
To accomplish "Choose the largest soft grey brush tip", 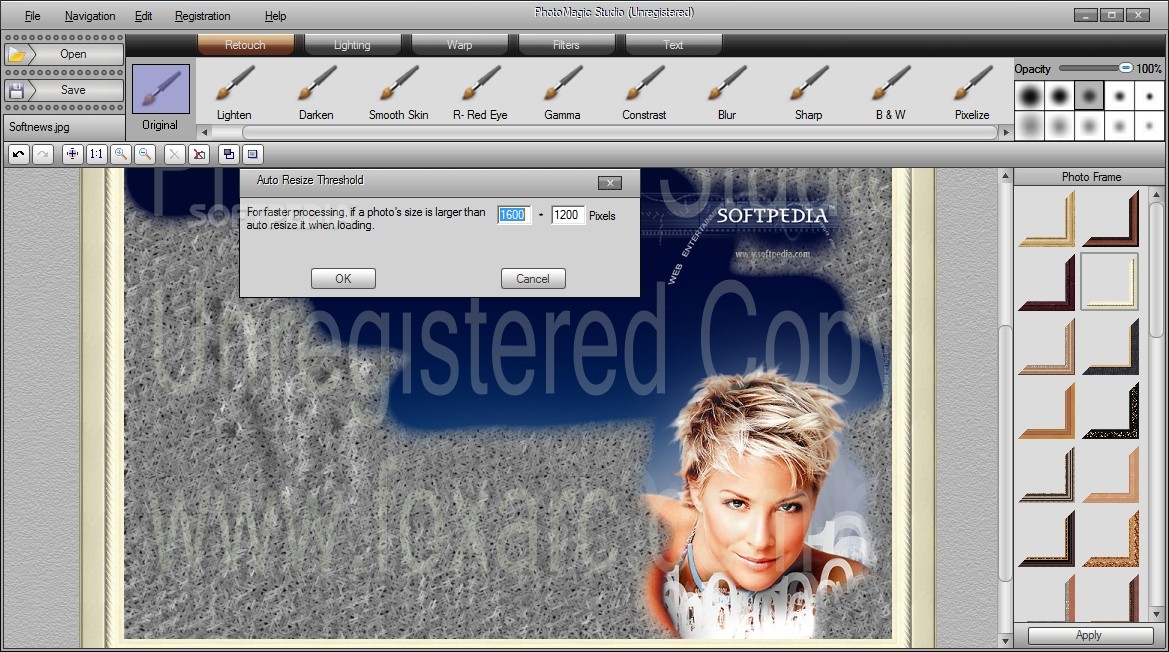I will 1030,126.
